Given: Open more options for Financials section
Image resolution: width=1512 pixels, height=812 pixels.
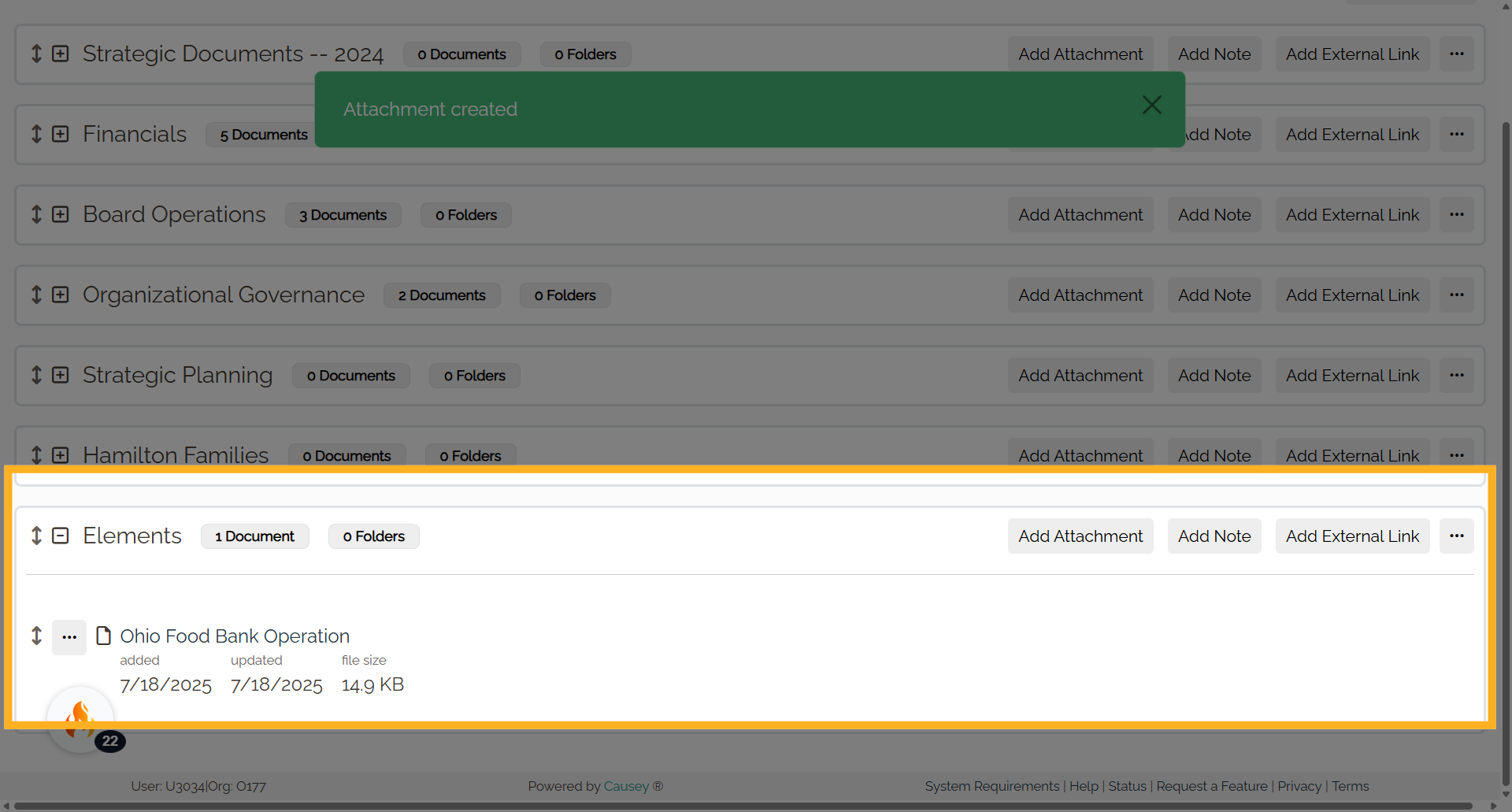Looking at the screenshot, I should tap(1457, 135).
